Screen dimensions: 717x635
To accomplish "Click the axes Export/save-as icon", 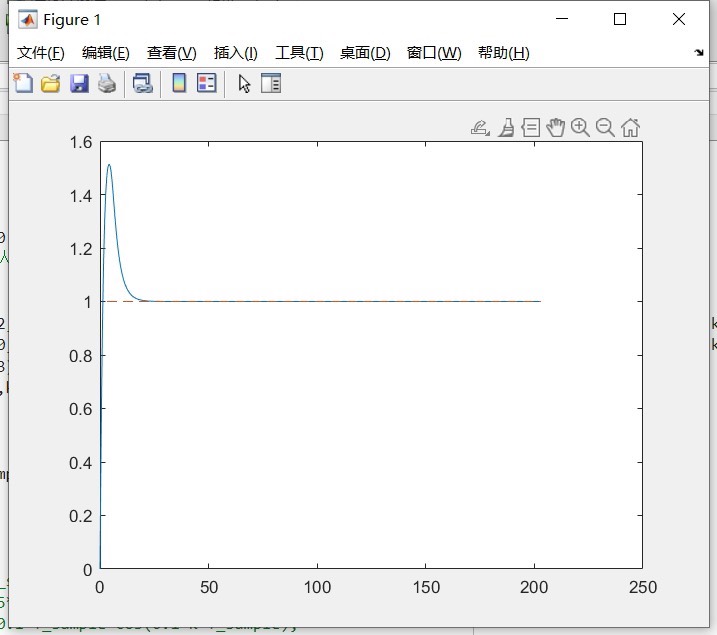I will pyautogui.click(x=480, y=128).
